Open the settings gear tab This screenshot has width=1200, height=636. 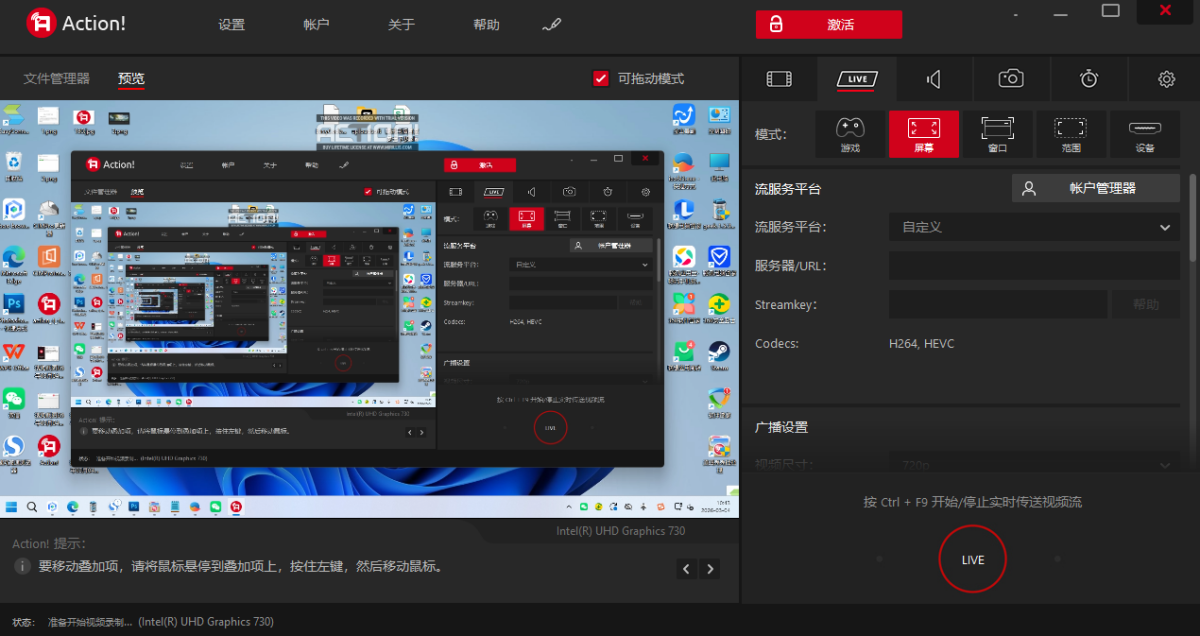pos(1166,79)
